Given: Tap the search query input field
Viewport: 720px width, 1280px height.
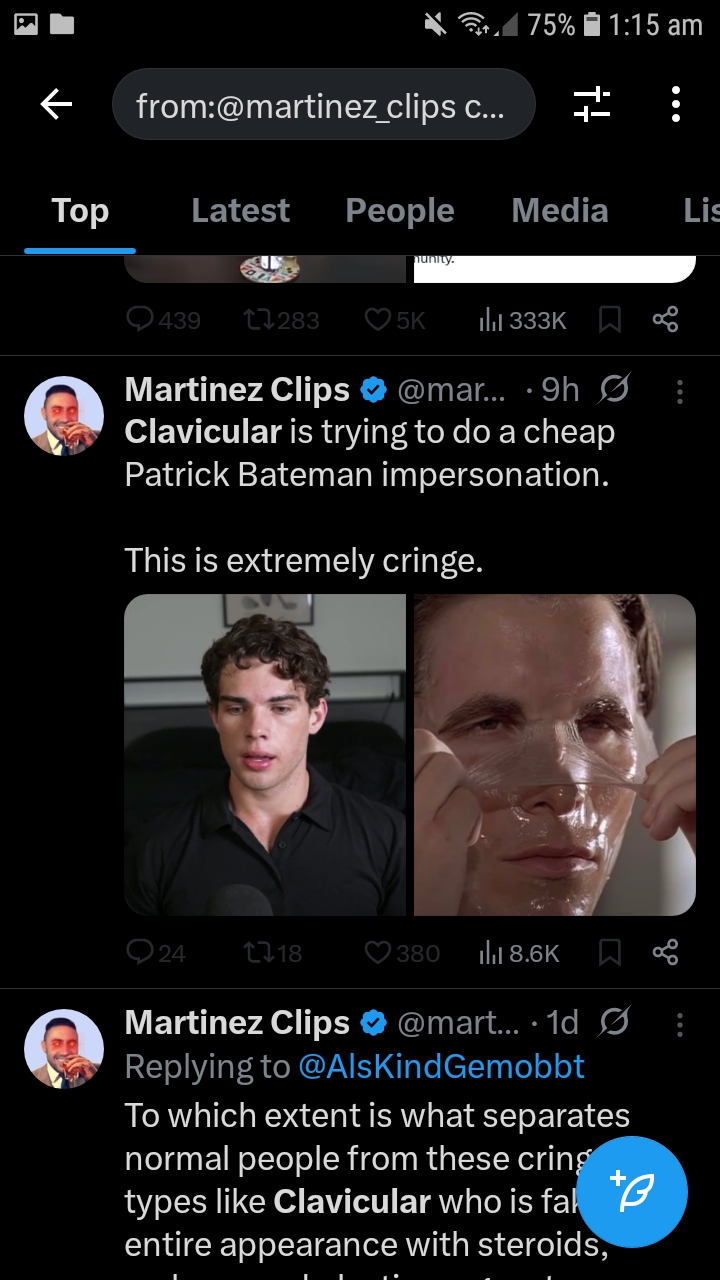Looking at the screenshot, I should click(x=323, y=104).
